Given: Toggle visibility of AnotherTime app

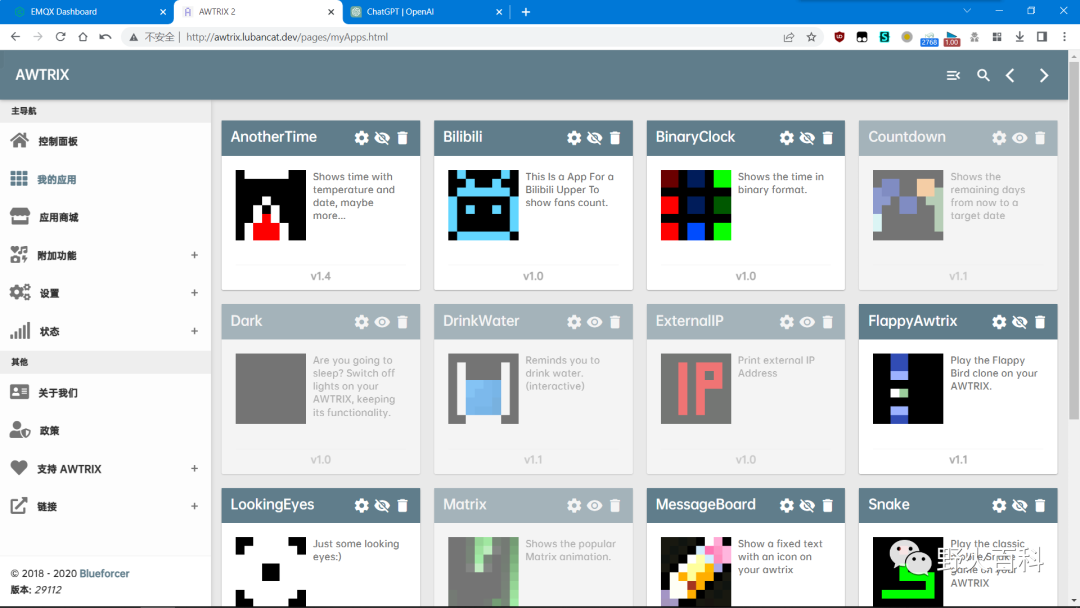Looking at the screenshot, I should (382, 138).
